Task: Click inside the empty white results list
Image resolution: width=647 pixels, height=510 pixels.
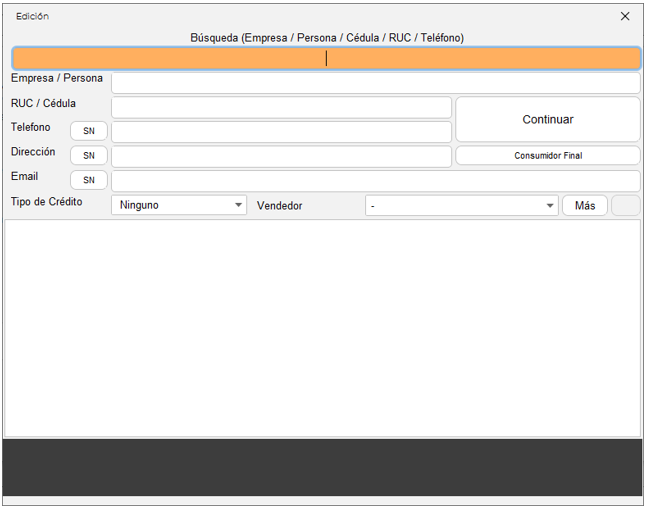Action: (322, 328)
